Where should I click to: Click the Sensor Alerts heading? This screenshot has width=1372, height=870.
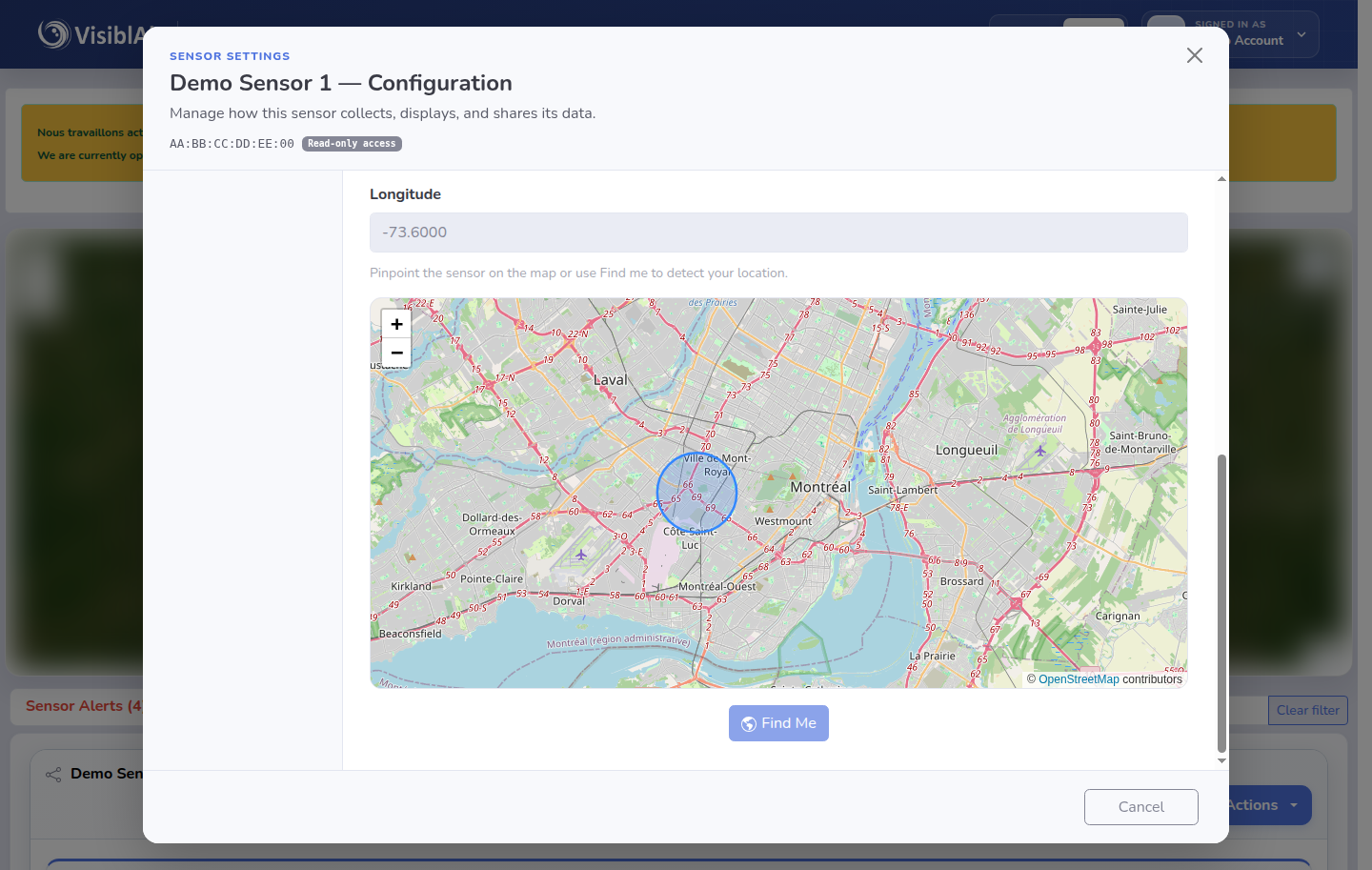[x=84, y=706]
